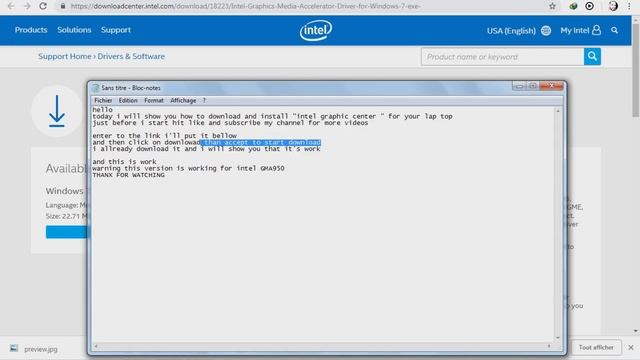Click the 'just before i start hit like' line
This screenshot has height=360, width=640.
coord(230,122)
